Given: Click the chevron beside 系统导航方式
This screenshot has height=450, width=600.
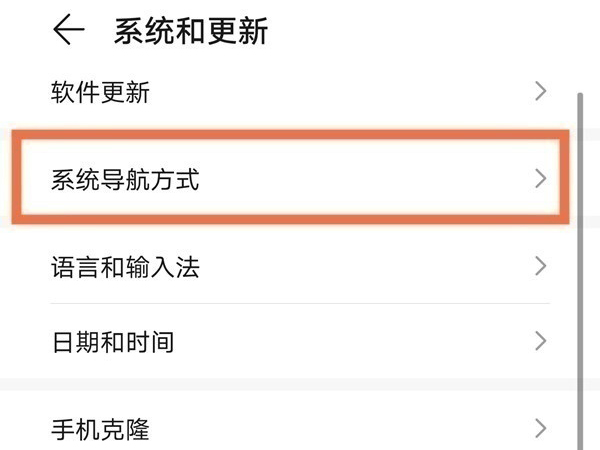Looking at the screenshot, I should tap(541, 179).
